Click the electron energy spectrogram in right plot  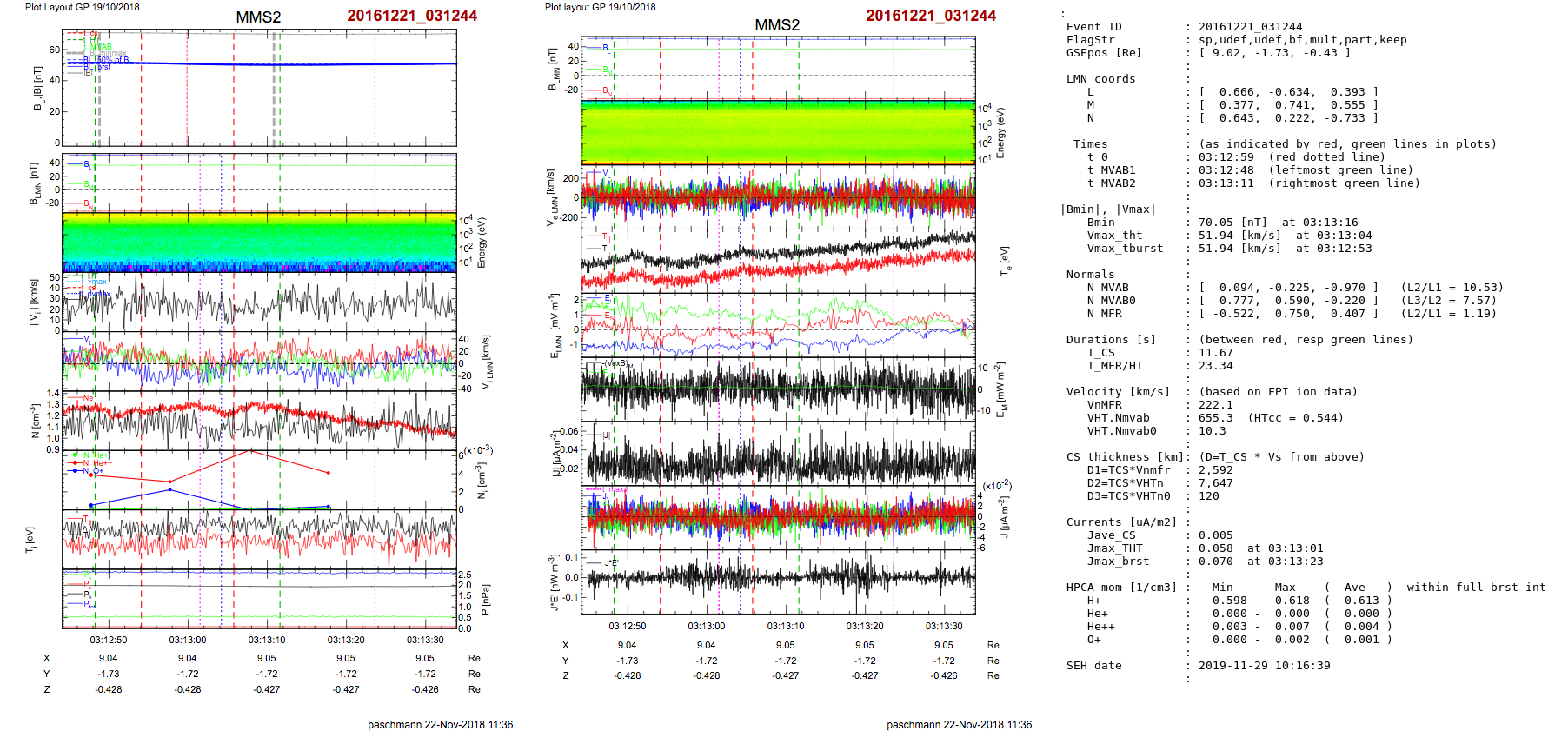click(x=778, y=131)
